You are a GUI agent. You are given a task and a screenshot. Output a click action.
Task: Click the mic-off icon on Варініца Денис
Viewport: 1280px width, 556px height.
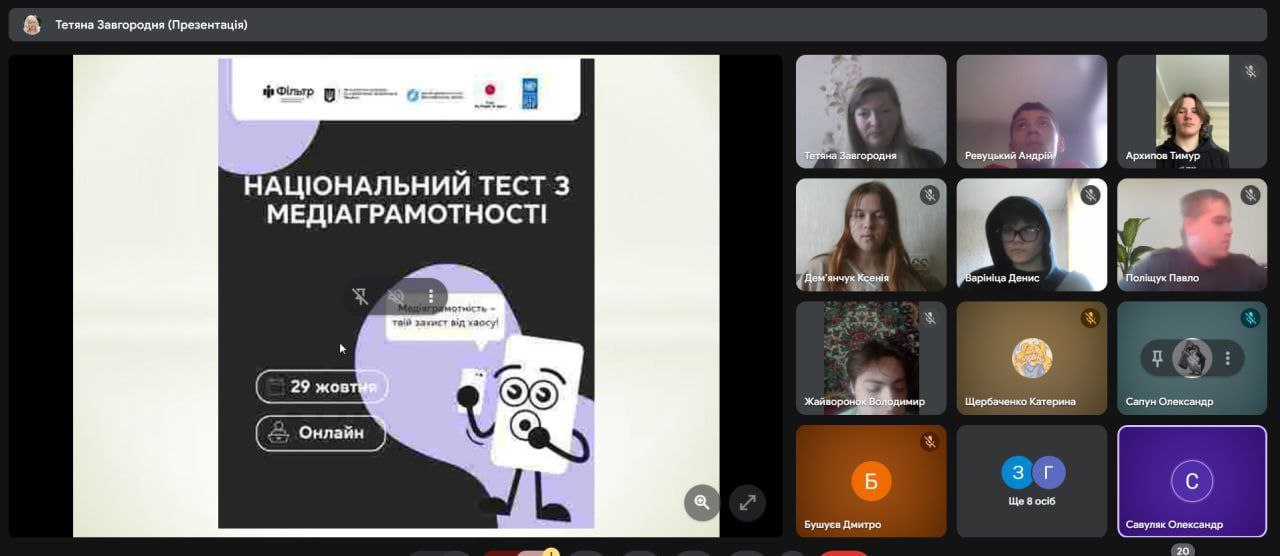coord(1090,195)
